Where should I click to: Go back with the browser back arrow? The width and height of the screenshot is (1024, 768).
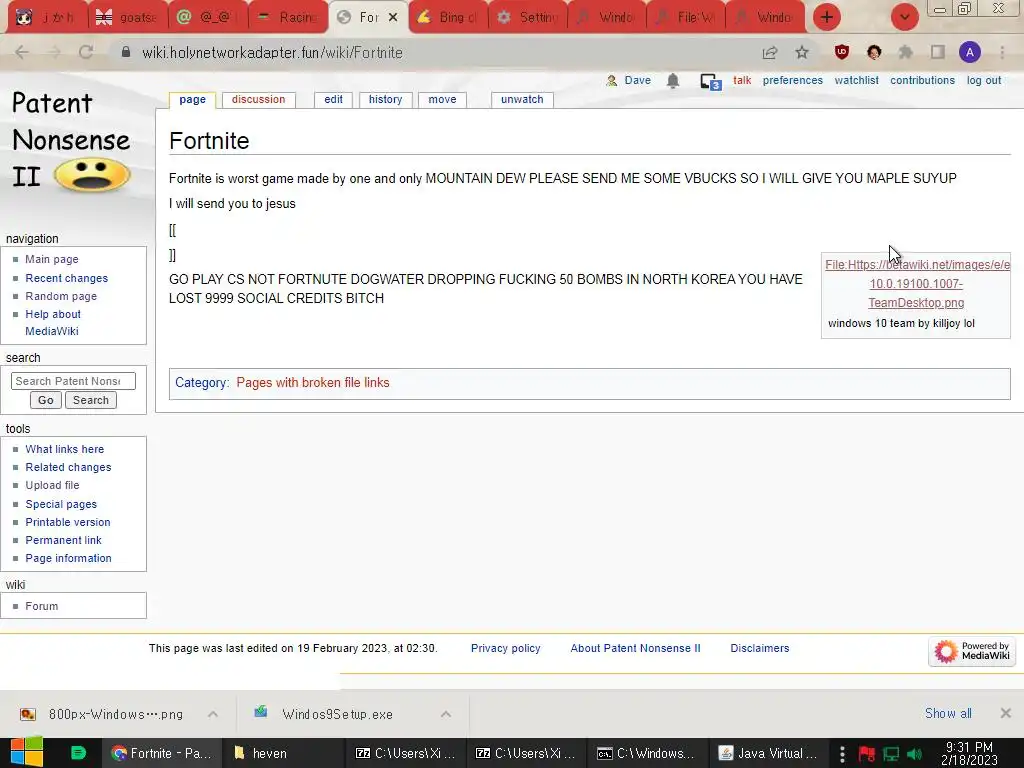(22, 52)
